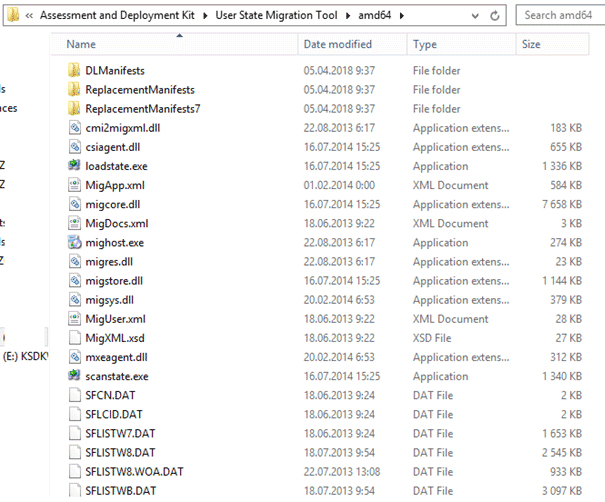Screen dimensions: 605x502
Task: Click the MigUser.xml document icon
Action: pos(74,319)
